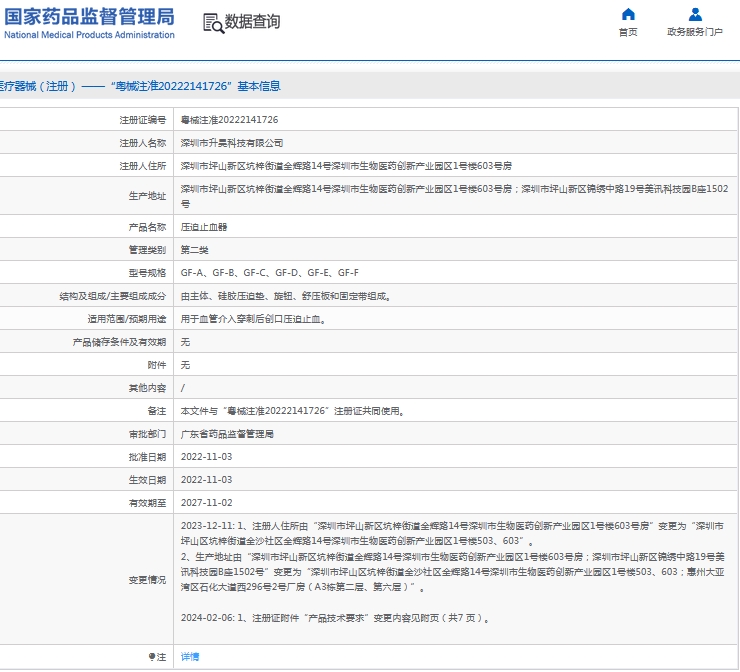Click the 产品储存条件及有效期 label
The height and width of the screenshot is (672, 740).
pos(119,342)
